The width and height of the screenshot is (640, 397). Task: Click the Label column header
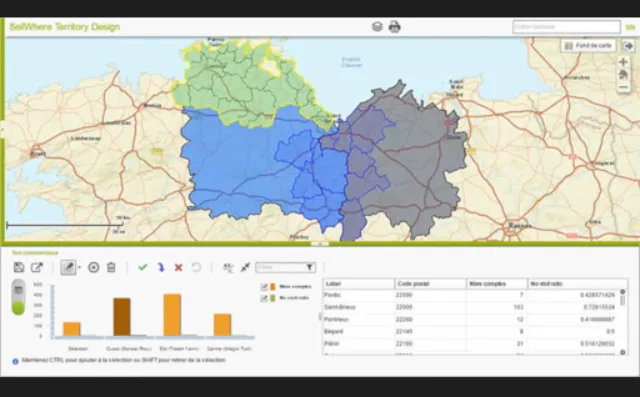click(359, 284)
